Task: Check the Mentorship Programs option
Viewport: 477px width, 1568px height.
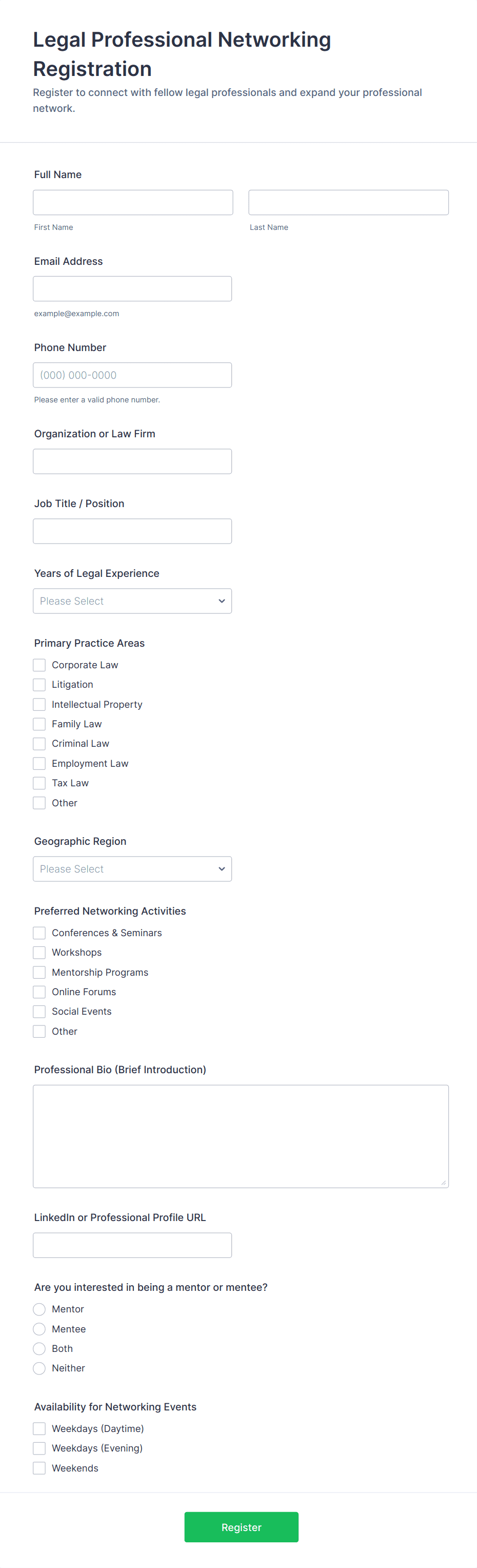Action: point(39,972)
